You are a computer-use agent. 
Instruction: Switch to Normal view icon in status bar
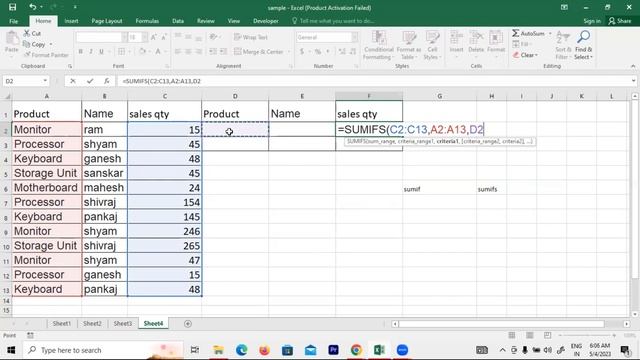click(511, 335)
